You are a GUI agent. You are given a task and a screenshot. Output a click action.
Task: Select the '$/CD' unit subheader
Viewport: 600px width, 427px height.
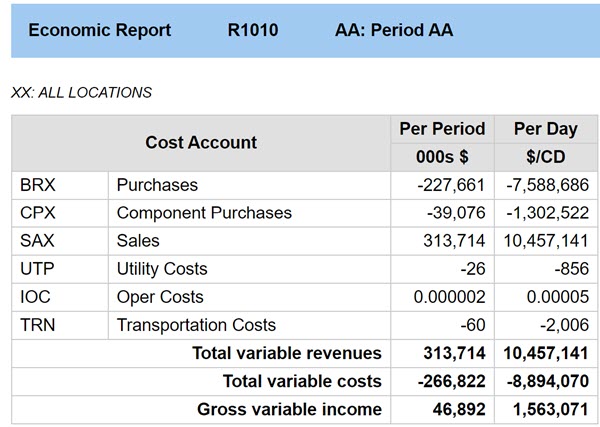coord(545,157)
